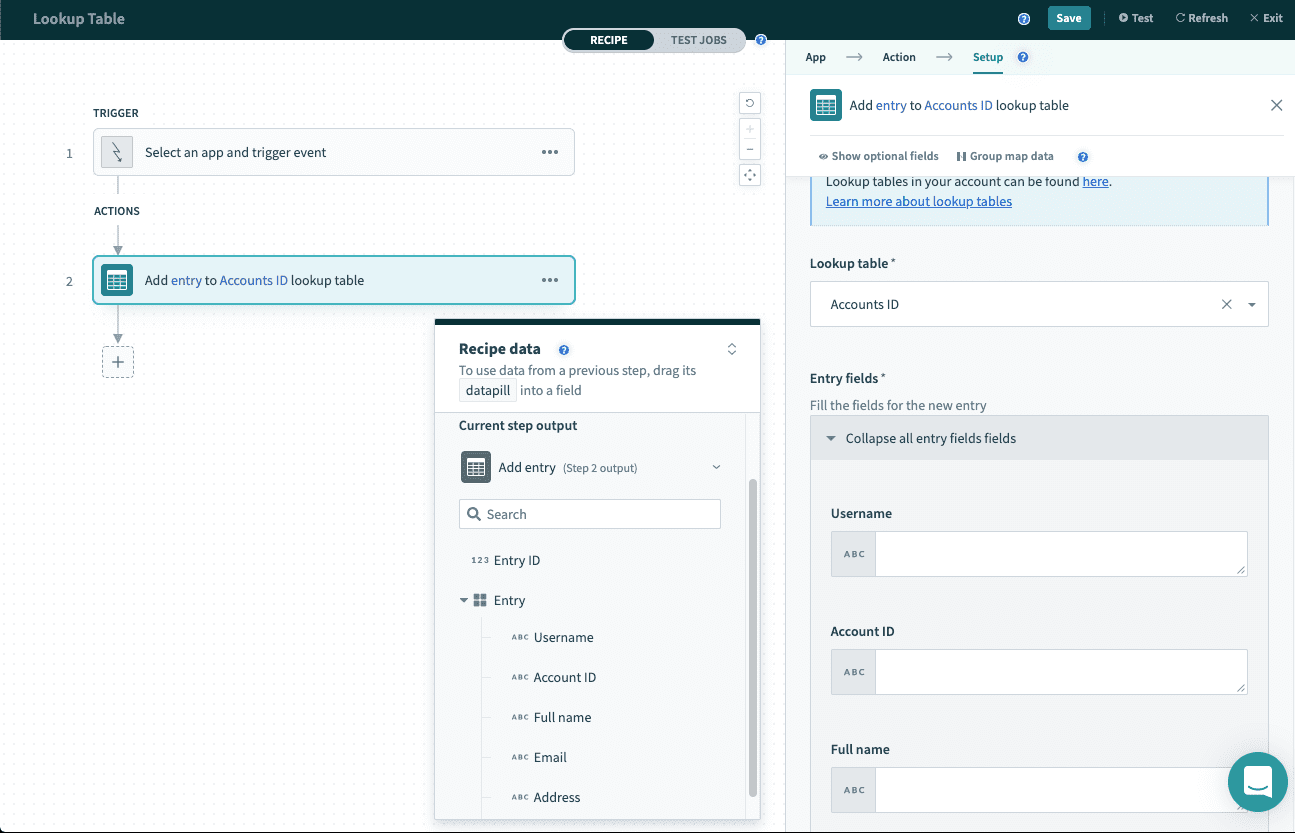
Task: Open the trigger step's options menu
Action: click(x=549, y=152)
